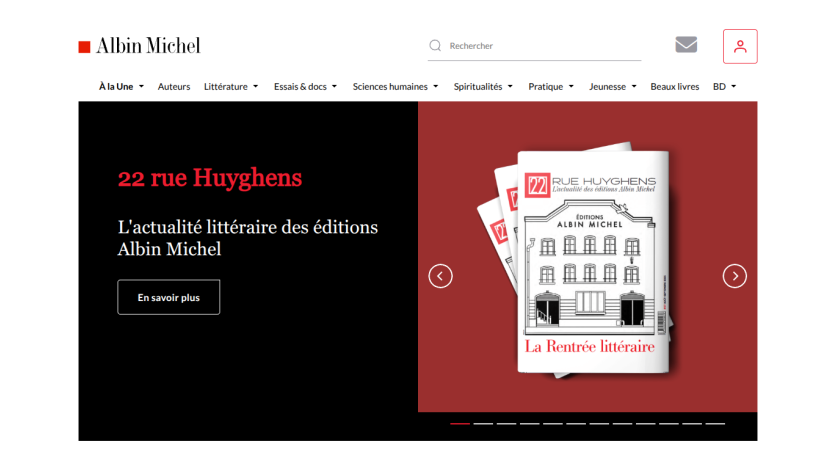The height and width of the screenshot is (469, 835).
Task: Open the Beaux livres page
Action: tap(675, 87)
